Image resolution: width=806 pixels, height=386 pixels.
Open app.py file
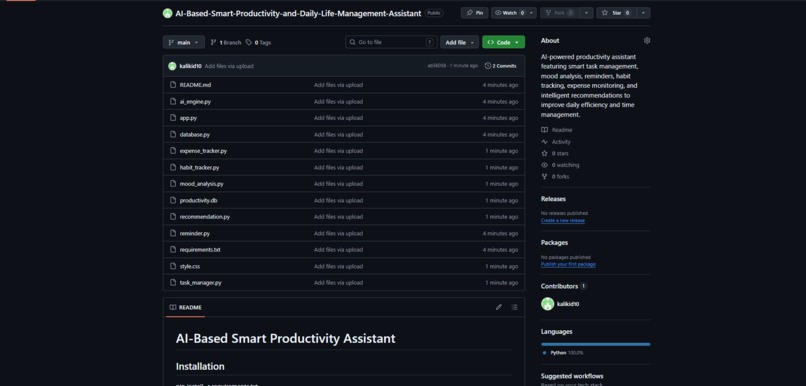click(188, 118)
